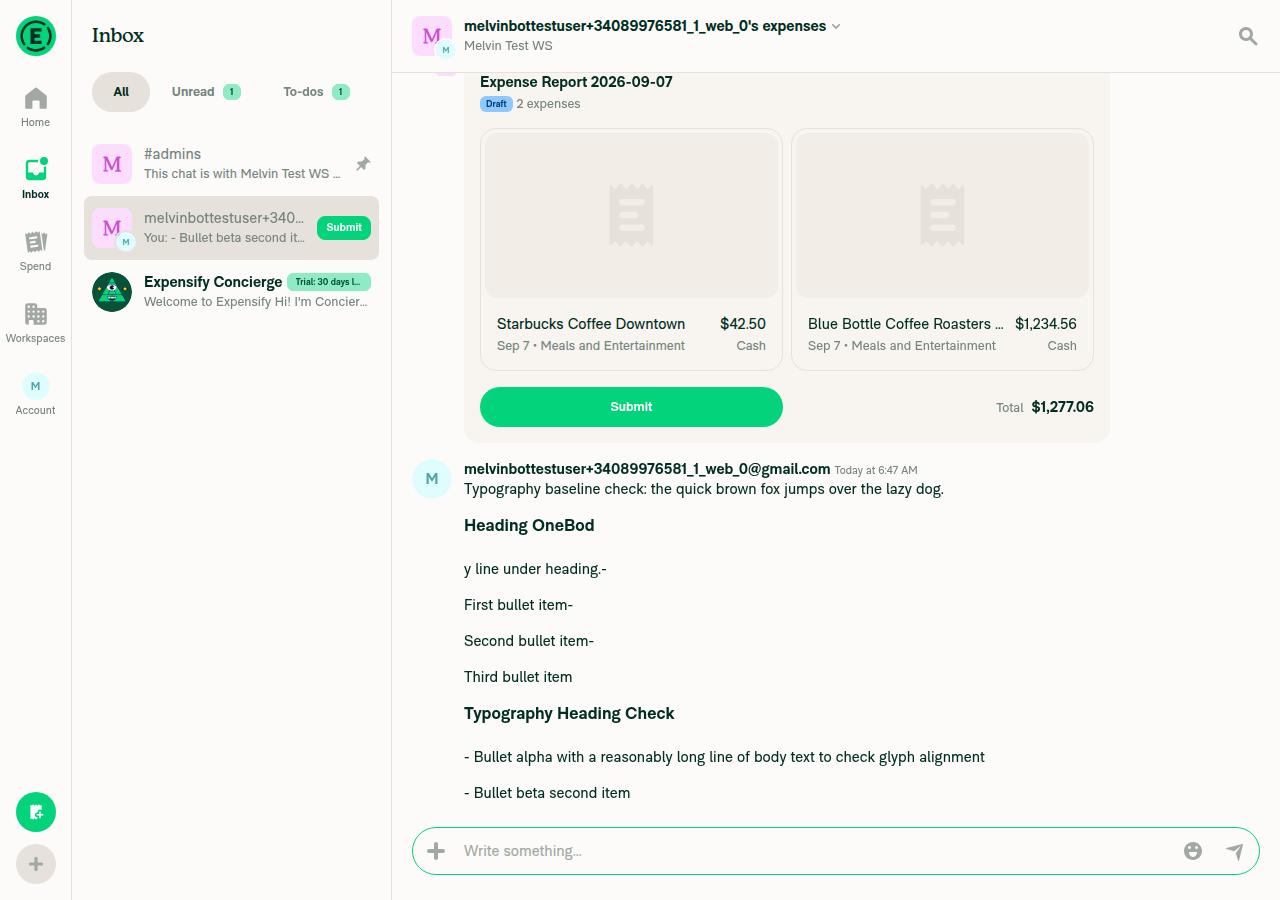This screenshot has height=900, width=1280.
Task: Focus the Write something message field
Action: (815, 851)
